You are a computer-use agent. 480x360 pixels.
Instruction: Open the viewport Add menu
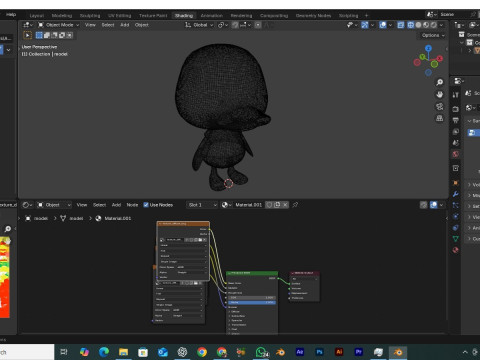124,25
